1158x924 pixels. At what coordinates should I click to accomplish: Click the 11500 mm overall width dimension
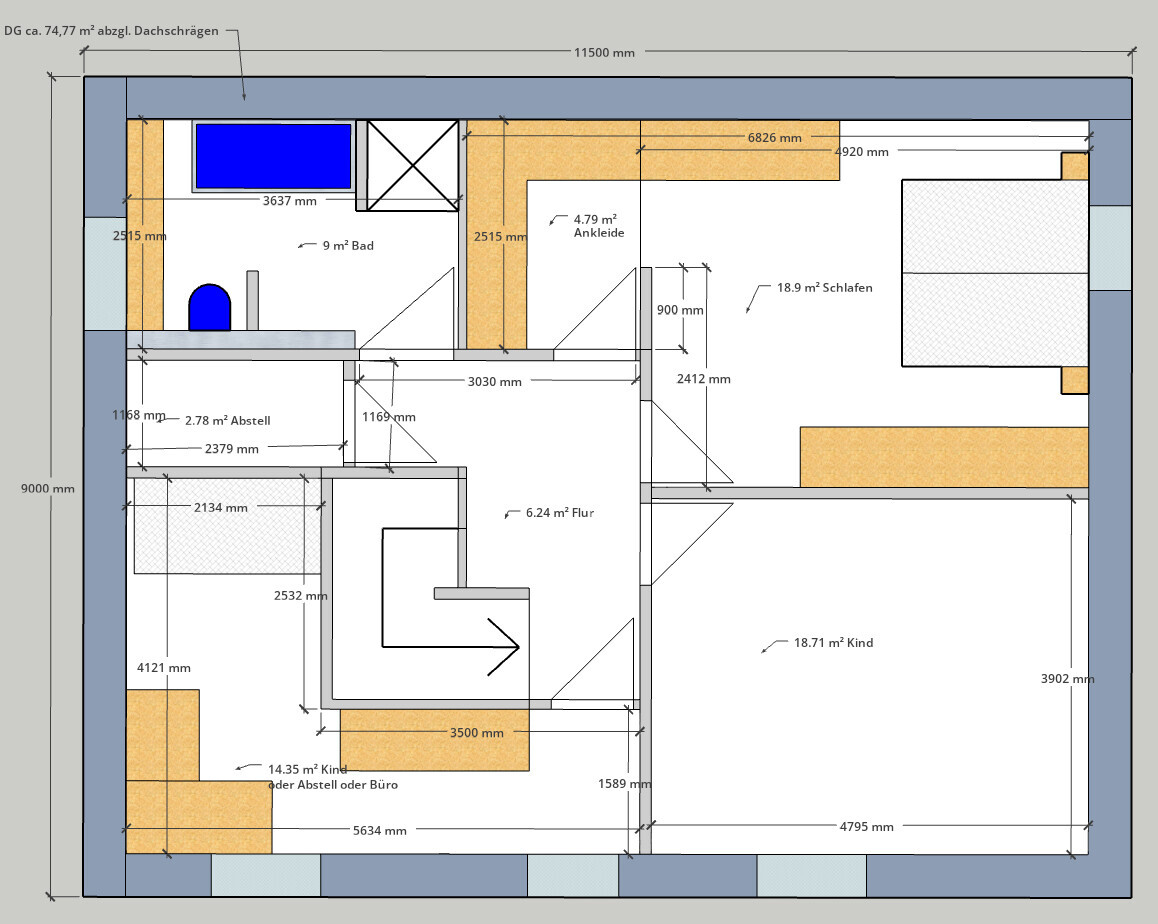pos(603,53)
